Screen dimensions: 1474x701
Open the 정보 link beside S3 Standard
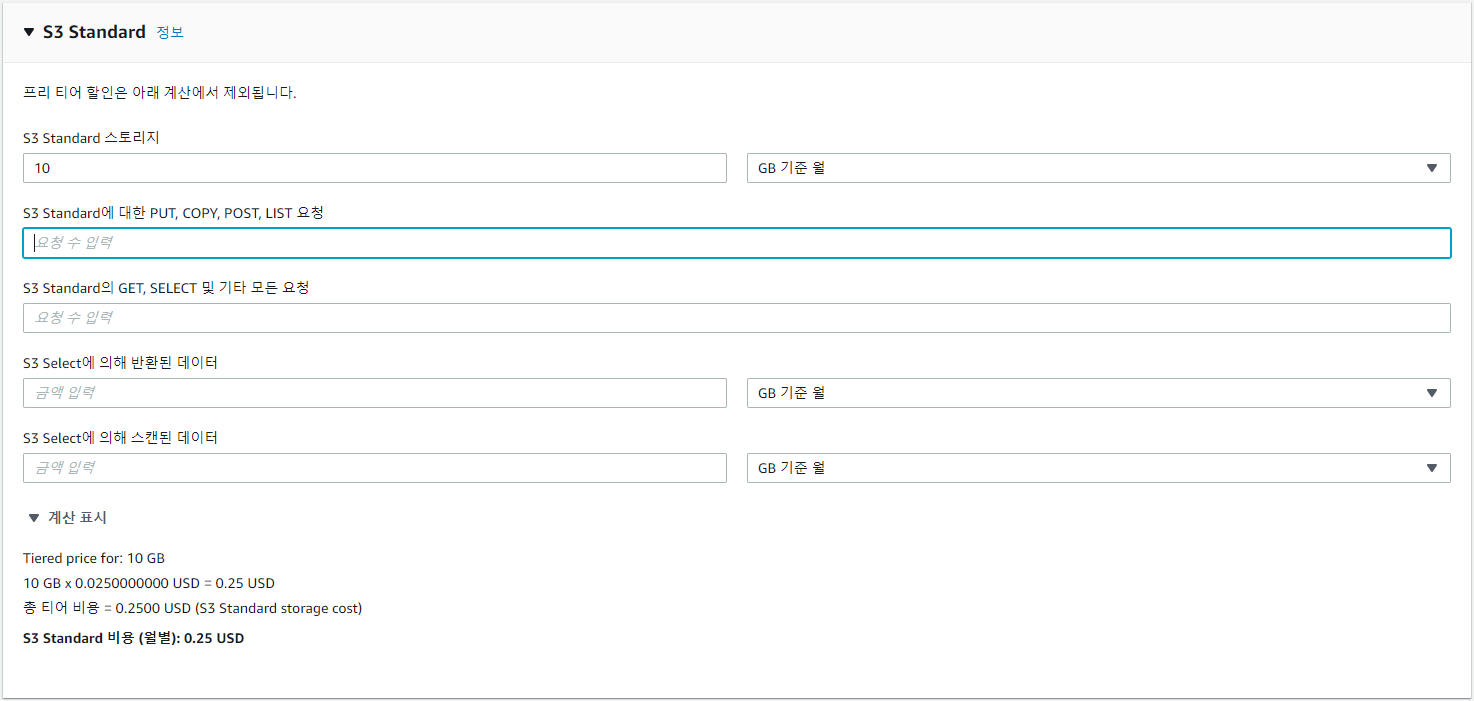[170, 32]
